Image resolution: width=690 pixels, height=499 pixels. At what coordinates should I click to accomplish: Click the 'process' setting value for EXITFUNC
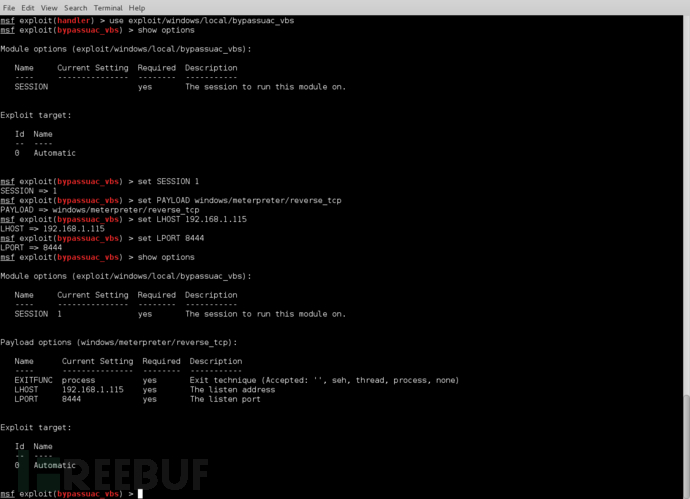(78, 380)
